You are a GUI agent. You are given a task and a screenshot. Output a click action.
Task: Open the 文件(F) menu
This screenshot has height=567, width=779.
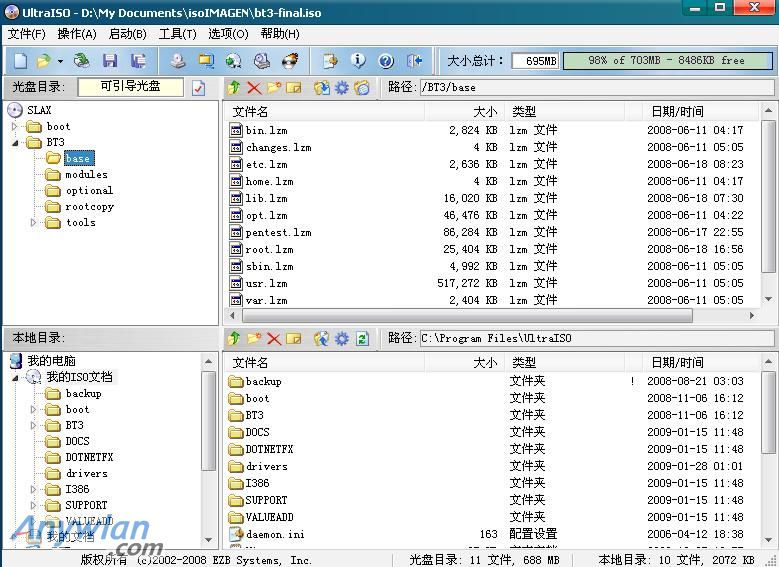point(26,34)
